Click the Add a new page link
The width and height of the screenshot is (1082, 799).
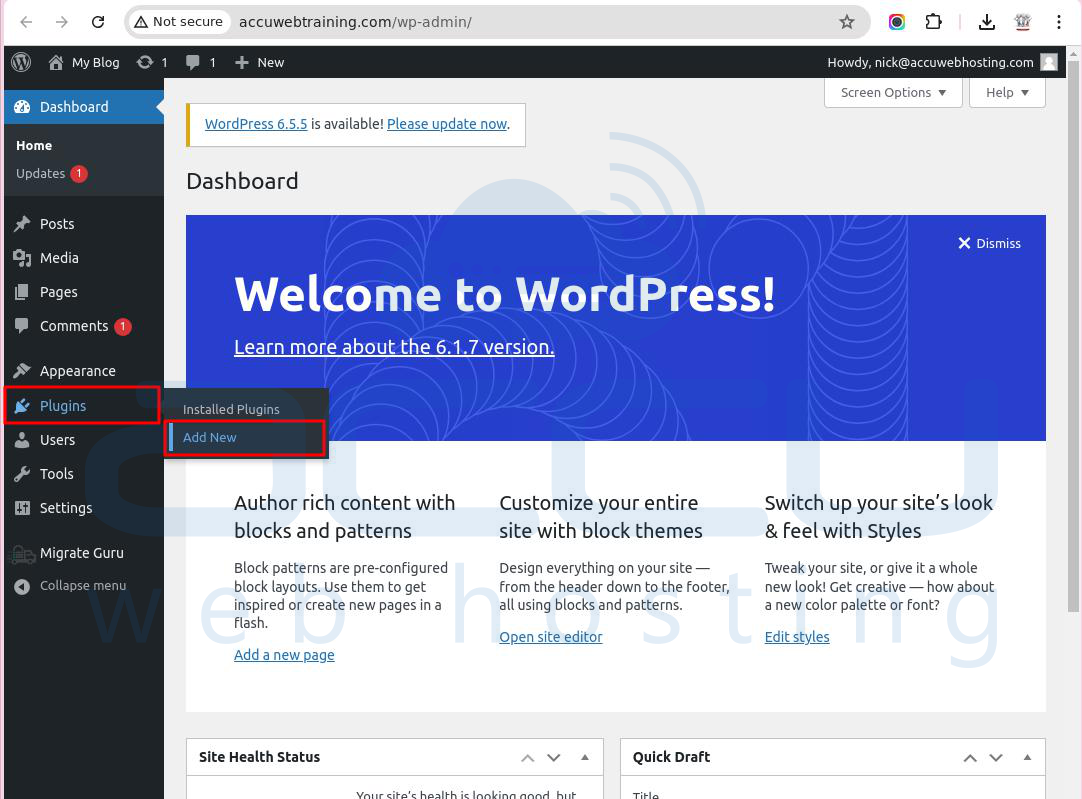(284, 655)
